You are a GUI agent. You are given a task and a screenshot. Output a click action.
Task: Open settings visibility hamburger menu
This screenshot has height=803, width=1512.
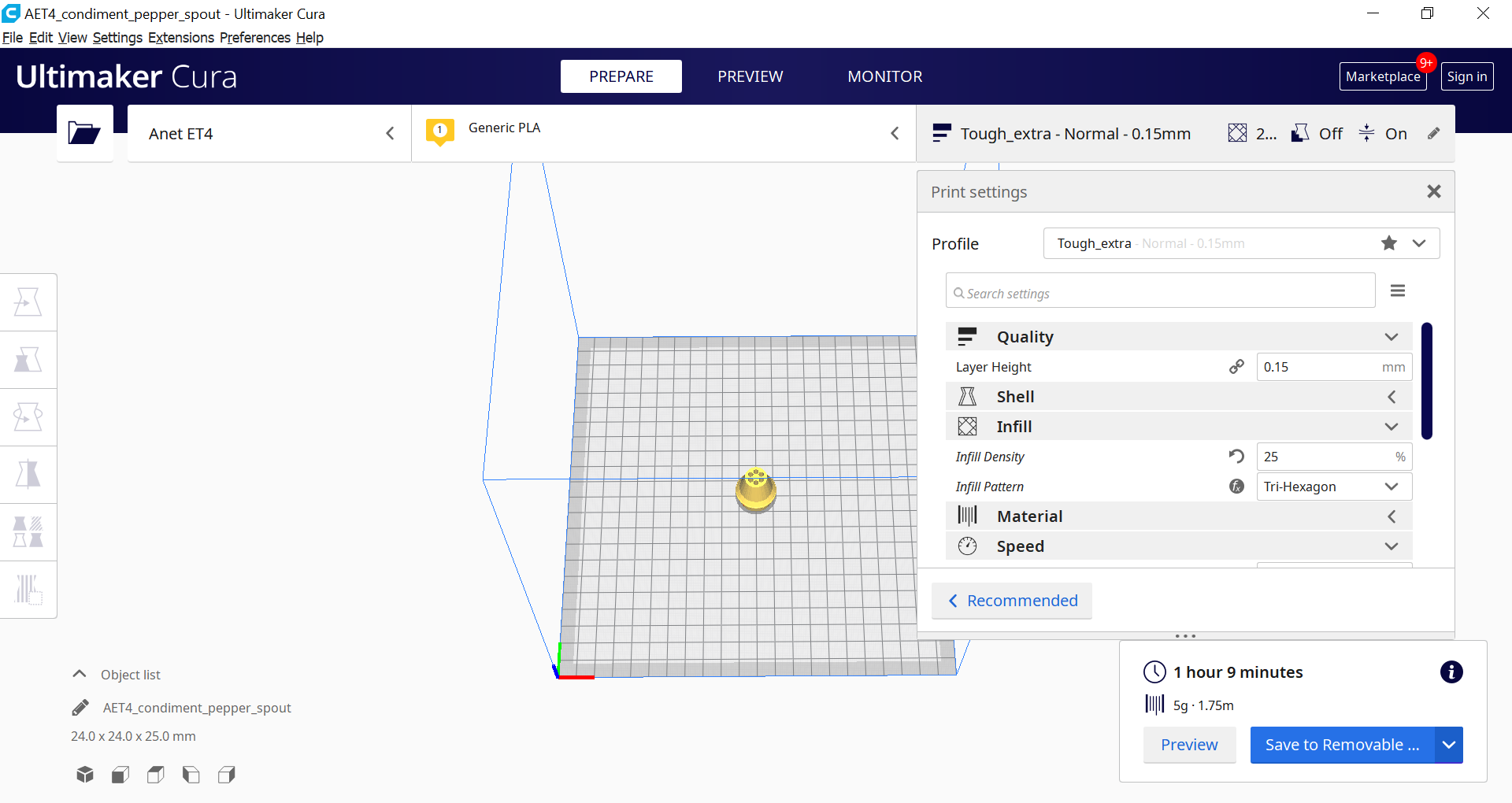pos(1398,291)
